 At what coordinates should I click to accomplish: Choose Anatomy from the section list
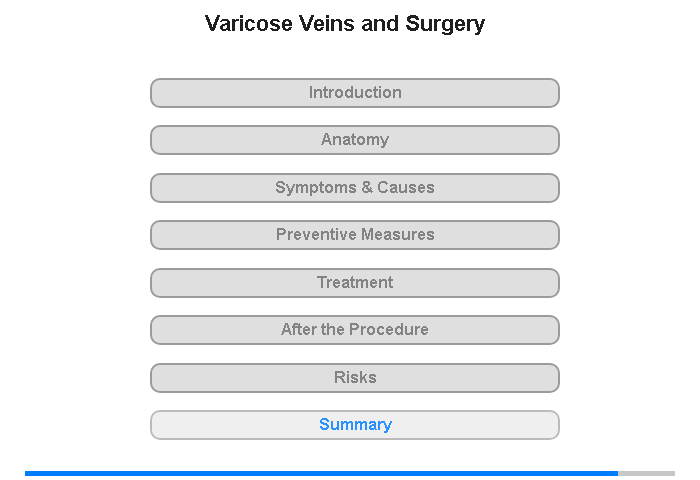(354, 140)
